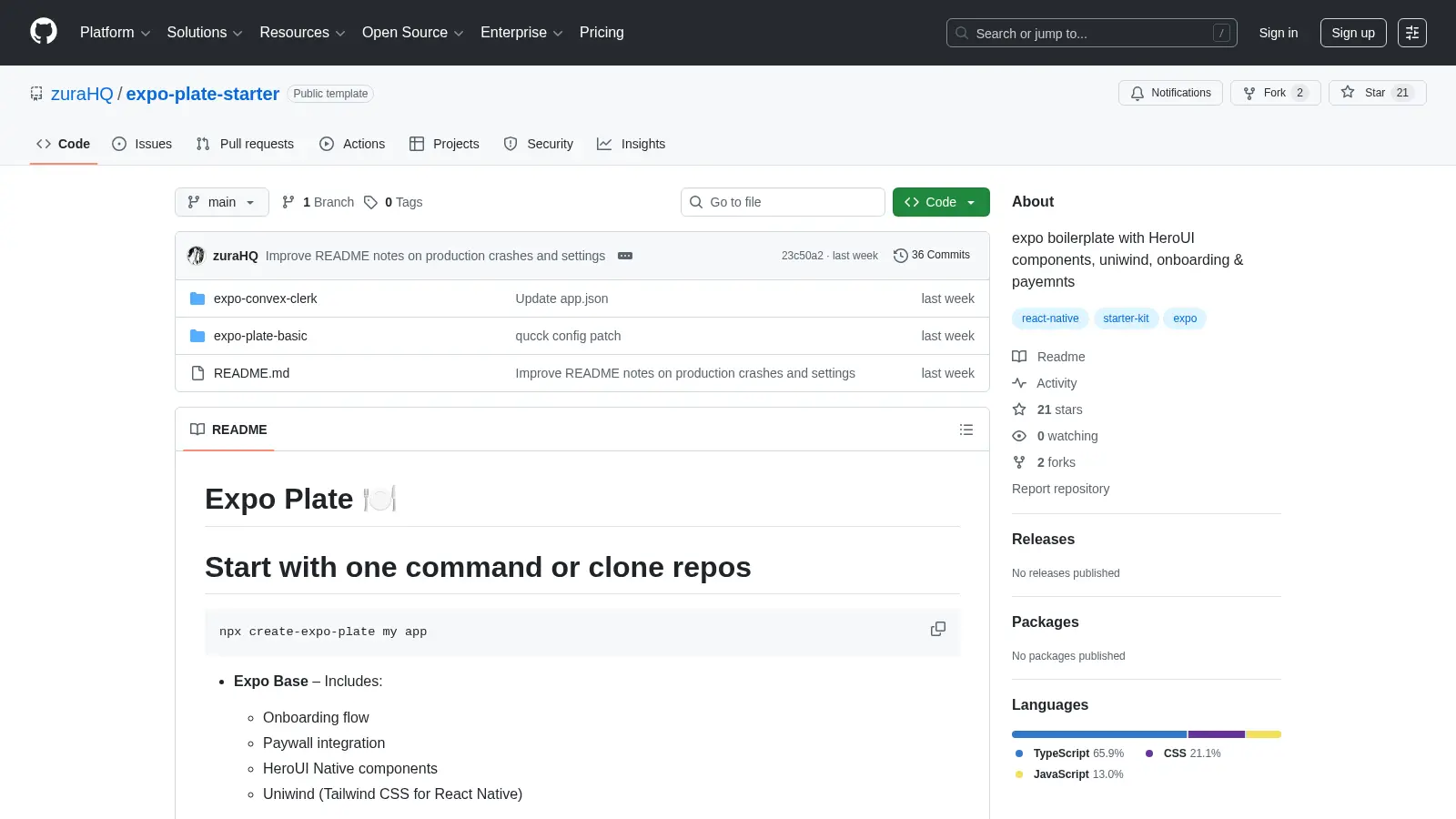Click the JavaScript 13.0% language link
Image resolution: width=1456 pixels, height=819 pixels.
tap(1070, 774)
